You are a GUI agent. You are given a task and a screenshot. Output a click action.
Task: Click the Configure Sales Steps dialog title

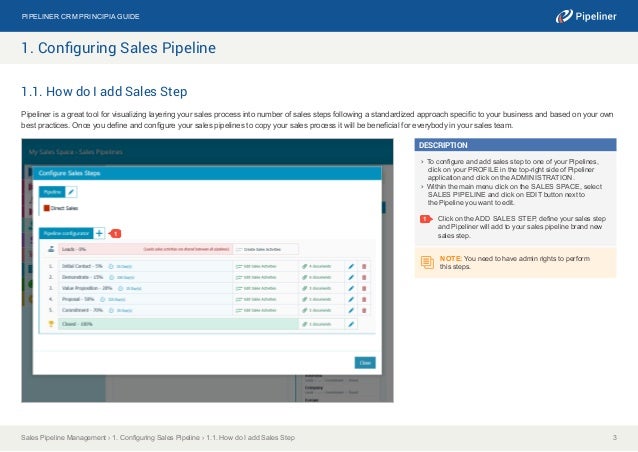(69, 173)
